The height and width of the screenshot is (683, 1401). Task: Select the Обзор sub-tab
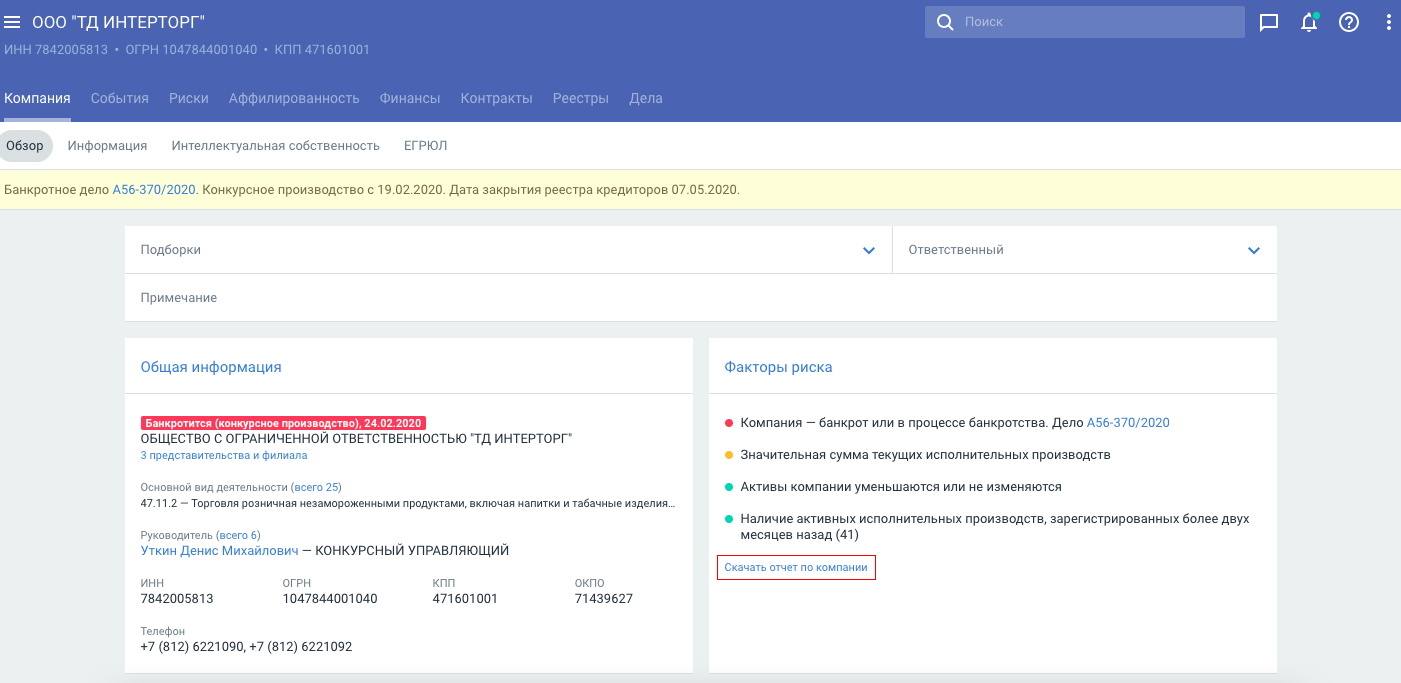coord(25,146)
